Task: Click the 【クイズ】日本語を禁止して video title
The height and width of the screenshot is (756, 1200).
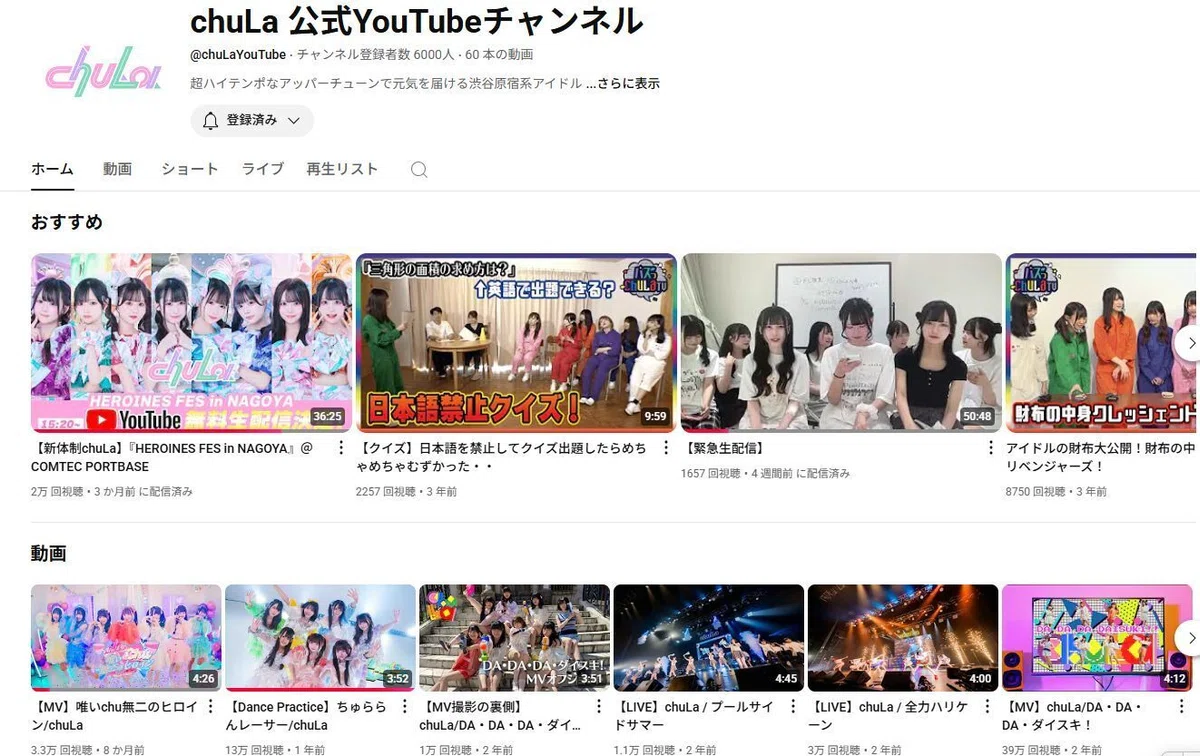Action: (501, 457)
